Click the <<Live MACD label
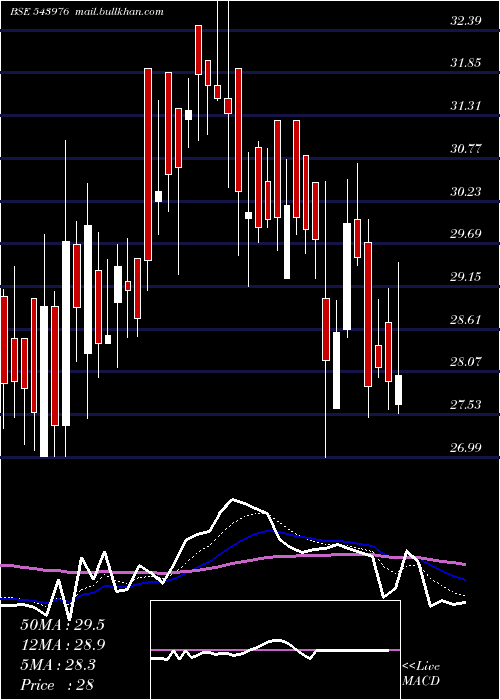This screenshot has width=500, height=700. 421,673
